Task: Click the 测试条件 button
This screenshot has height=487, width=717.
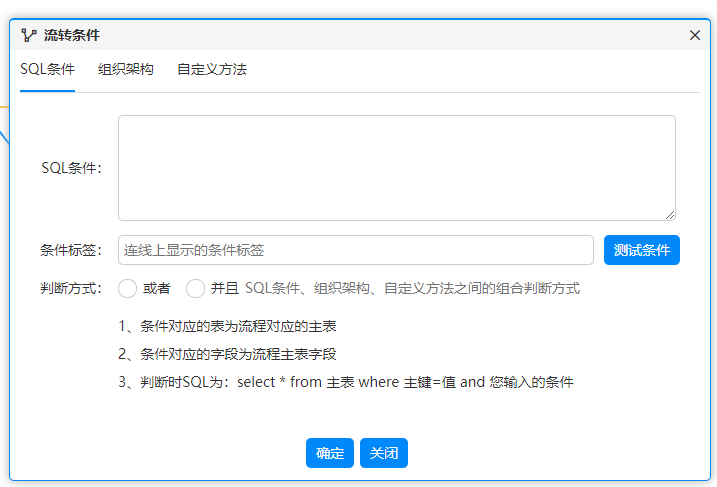Action: tap(642, 250)
